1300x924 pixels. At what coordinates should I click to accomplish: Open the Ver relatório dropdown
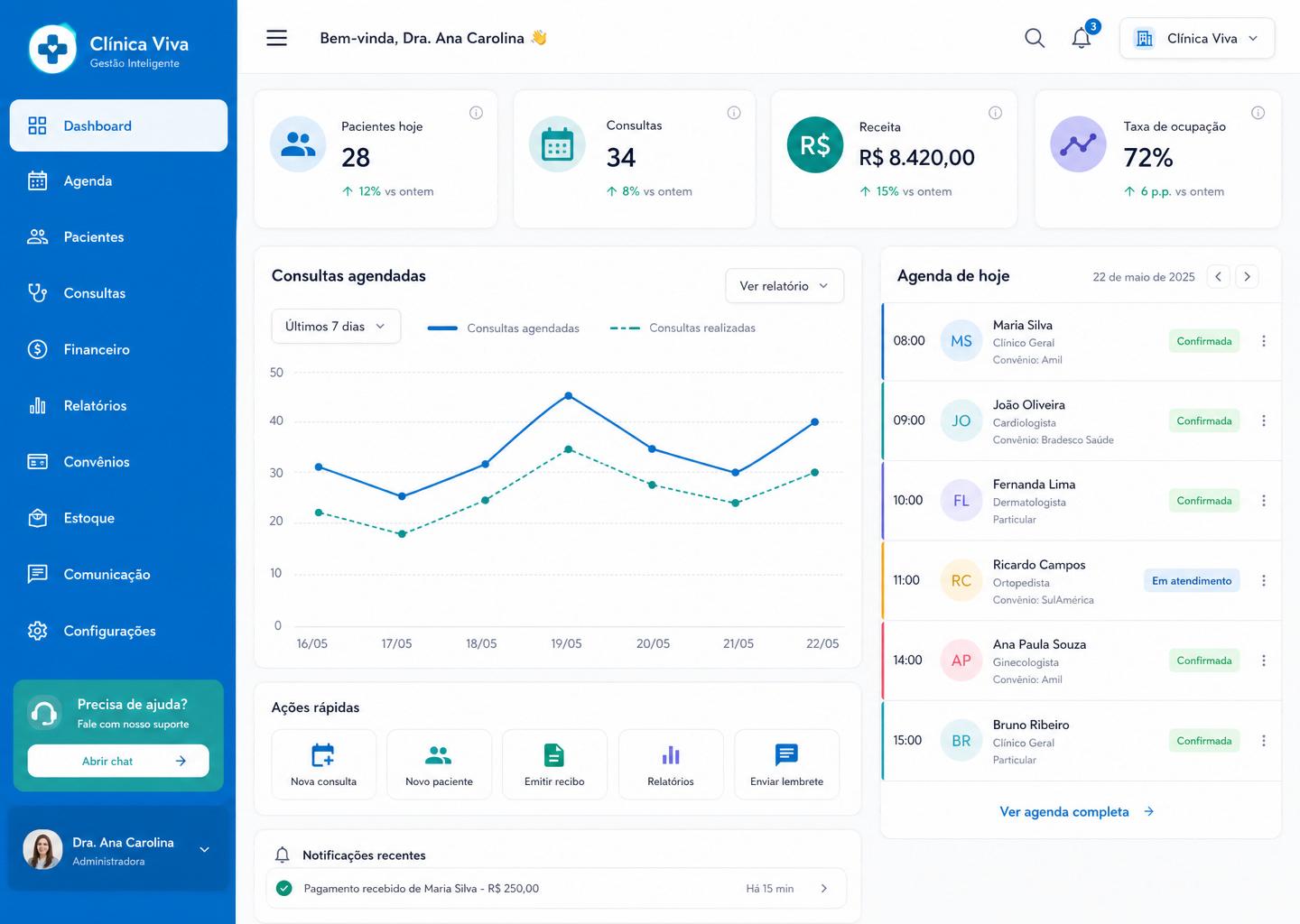click(x=785, y=286)
